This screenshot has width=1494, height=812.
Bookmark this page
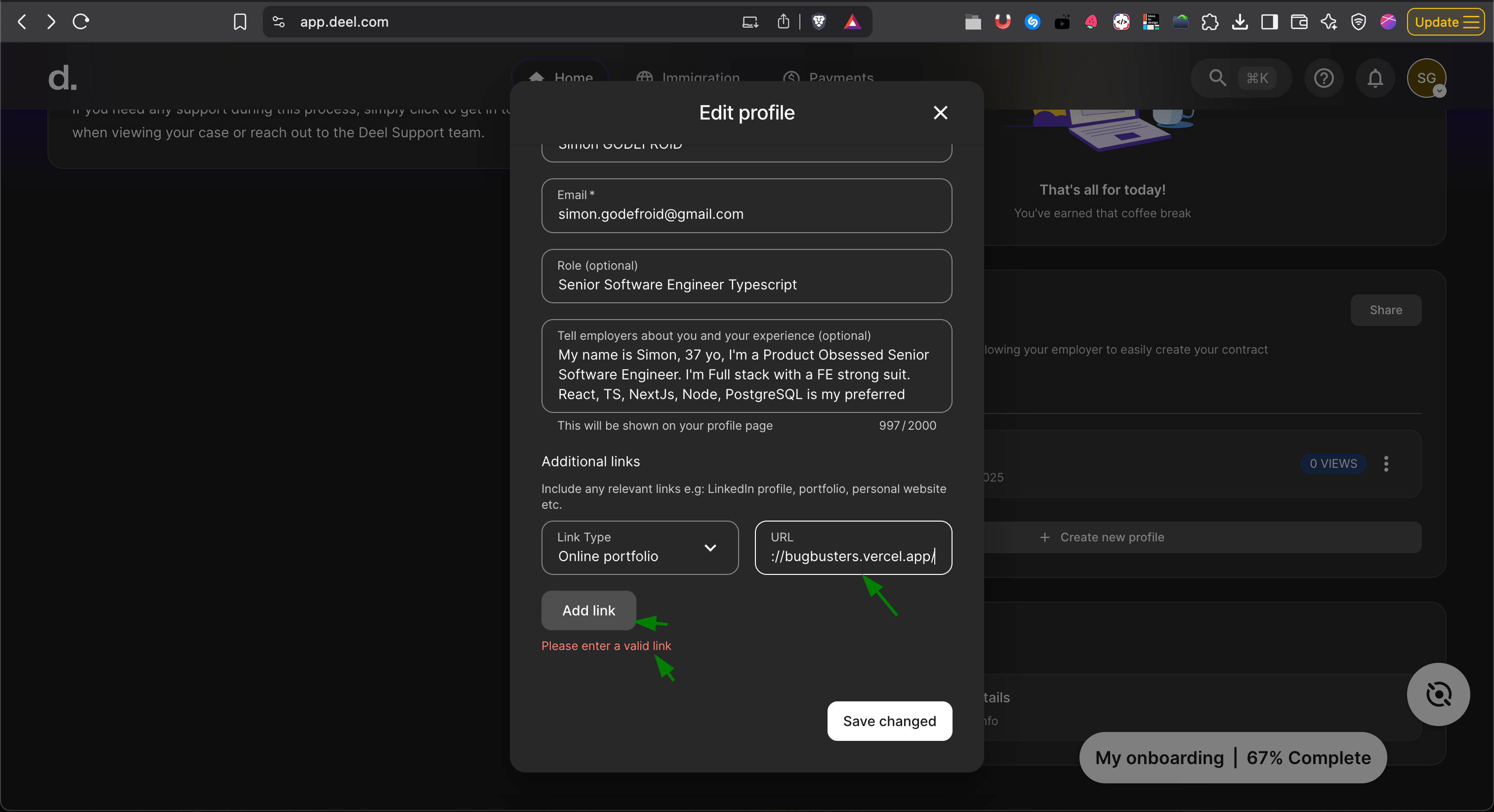[x=240, y=22]
